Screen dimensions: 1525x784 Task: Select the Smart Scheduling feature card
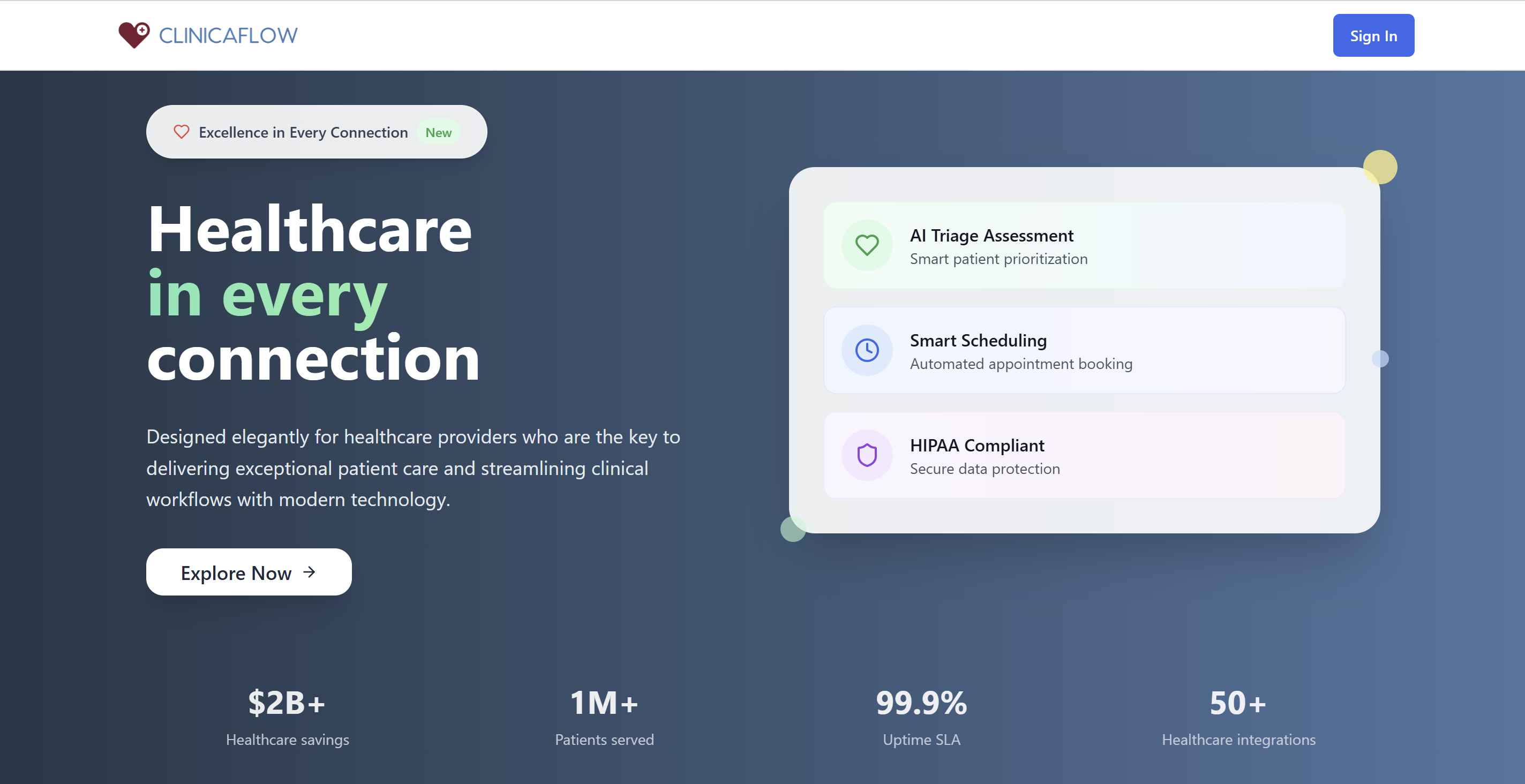coord(1085,350)
